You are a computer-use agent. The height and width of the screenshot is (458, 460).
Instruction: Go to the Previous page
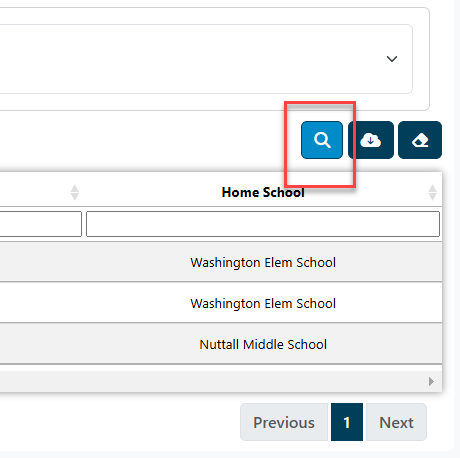pyautogui.click(x=284, y=422)
